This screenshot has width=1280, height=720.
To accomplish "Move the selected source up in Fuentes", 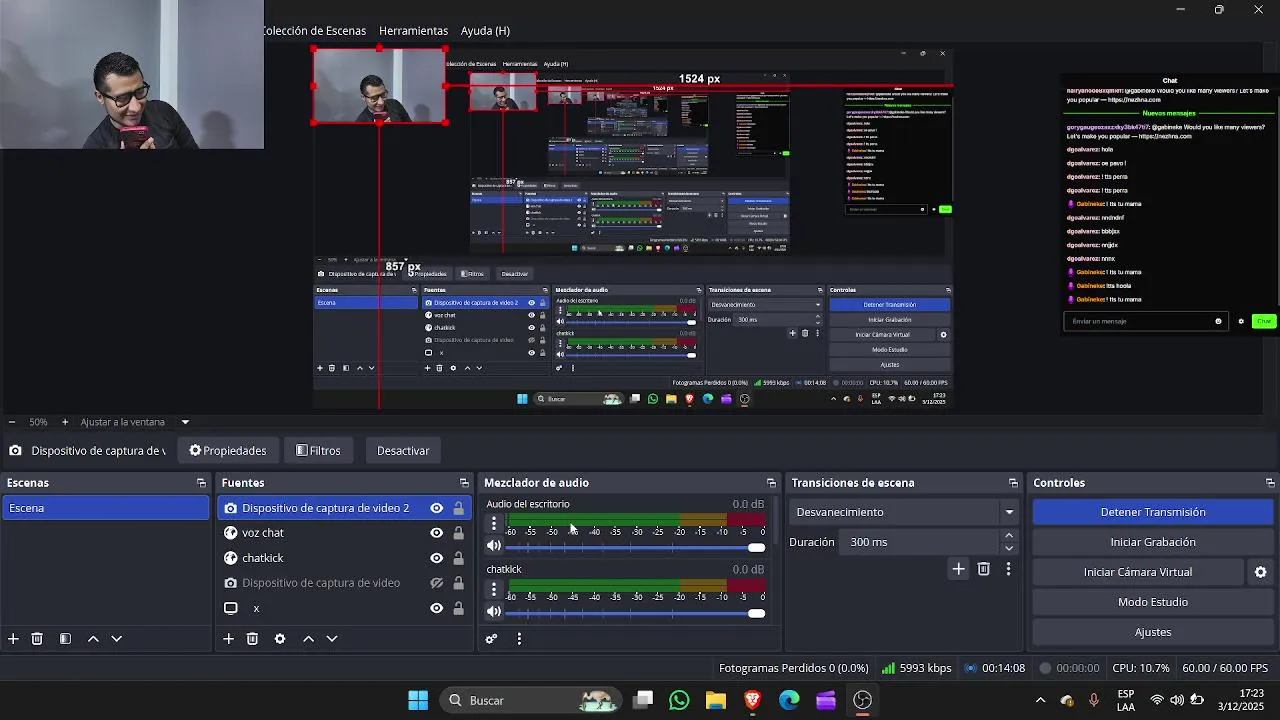I will (308, 639).
